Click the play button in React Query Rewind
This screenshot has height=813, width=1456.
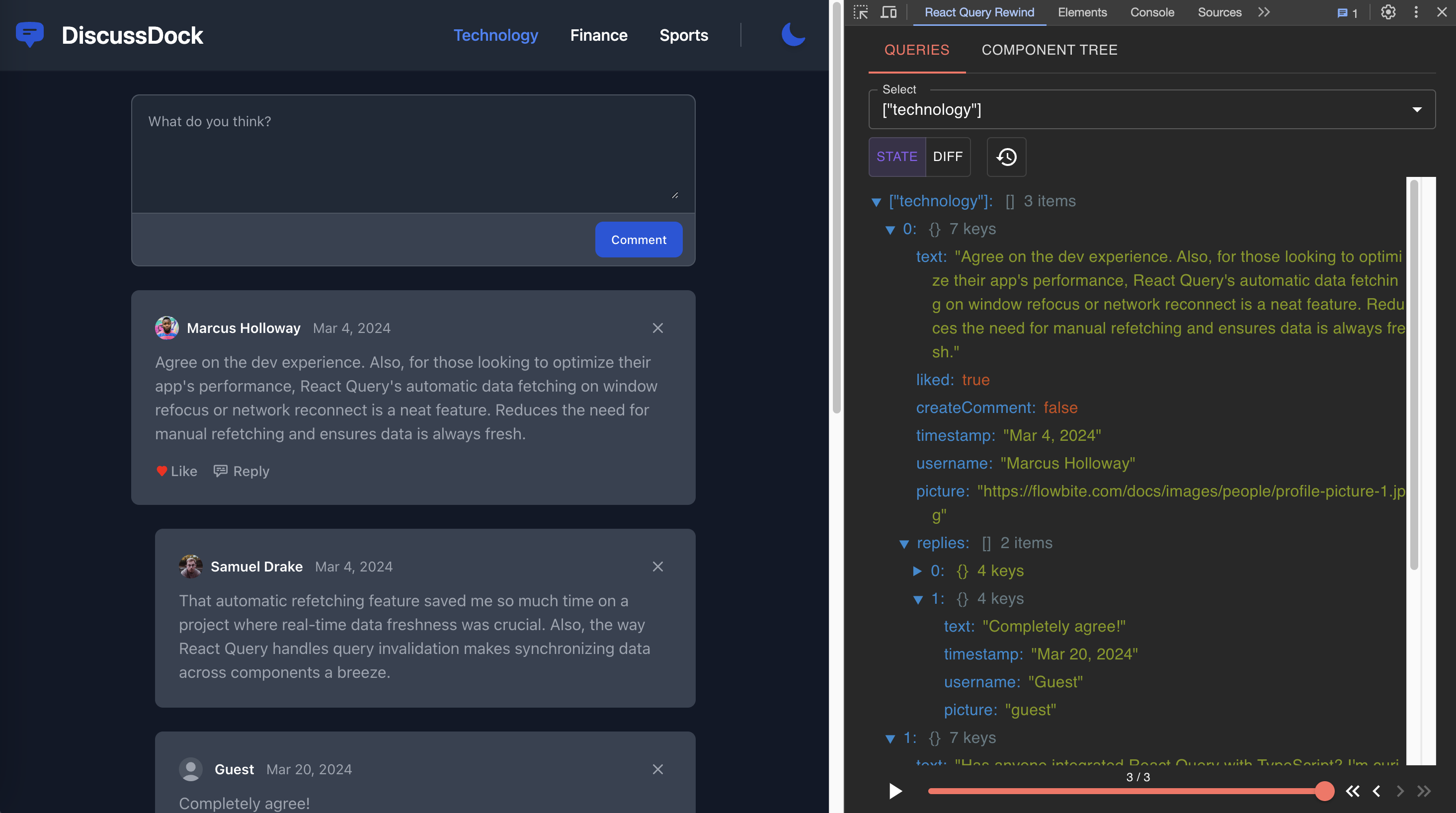(893, 791)
